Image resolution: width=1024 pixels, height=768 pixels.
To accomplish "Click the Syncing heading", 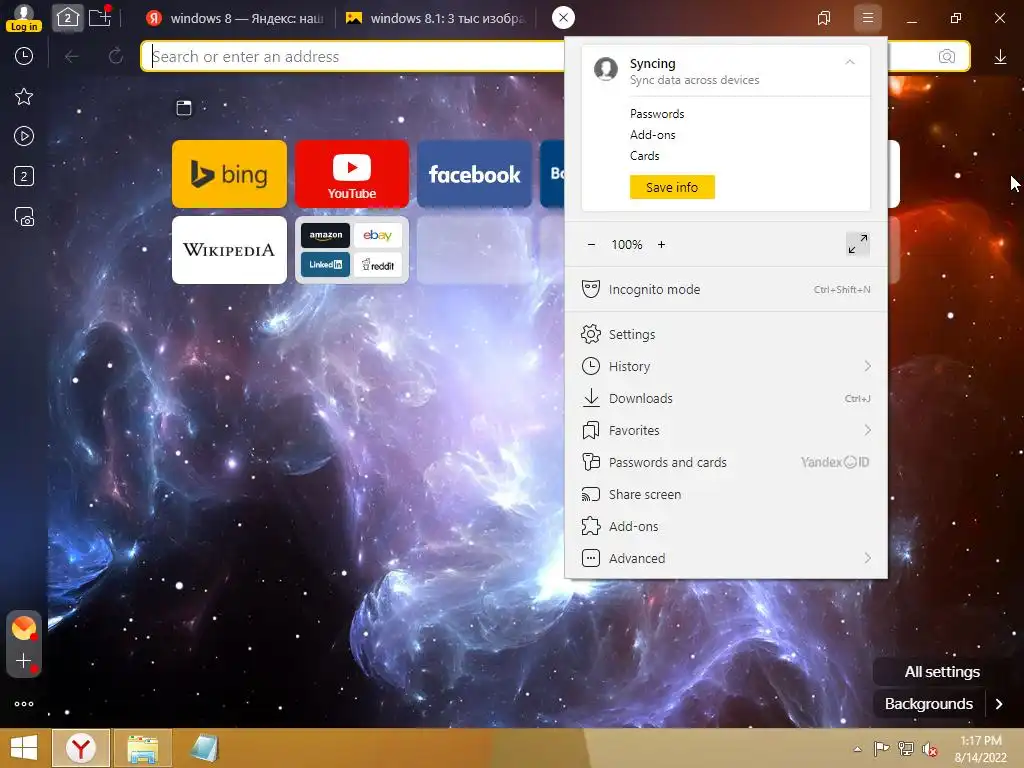I will pyautogui.click(x=652, y=63).
